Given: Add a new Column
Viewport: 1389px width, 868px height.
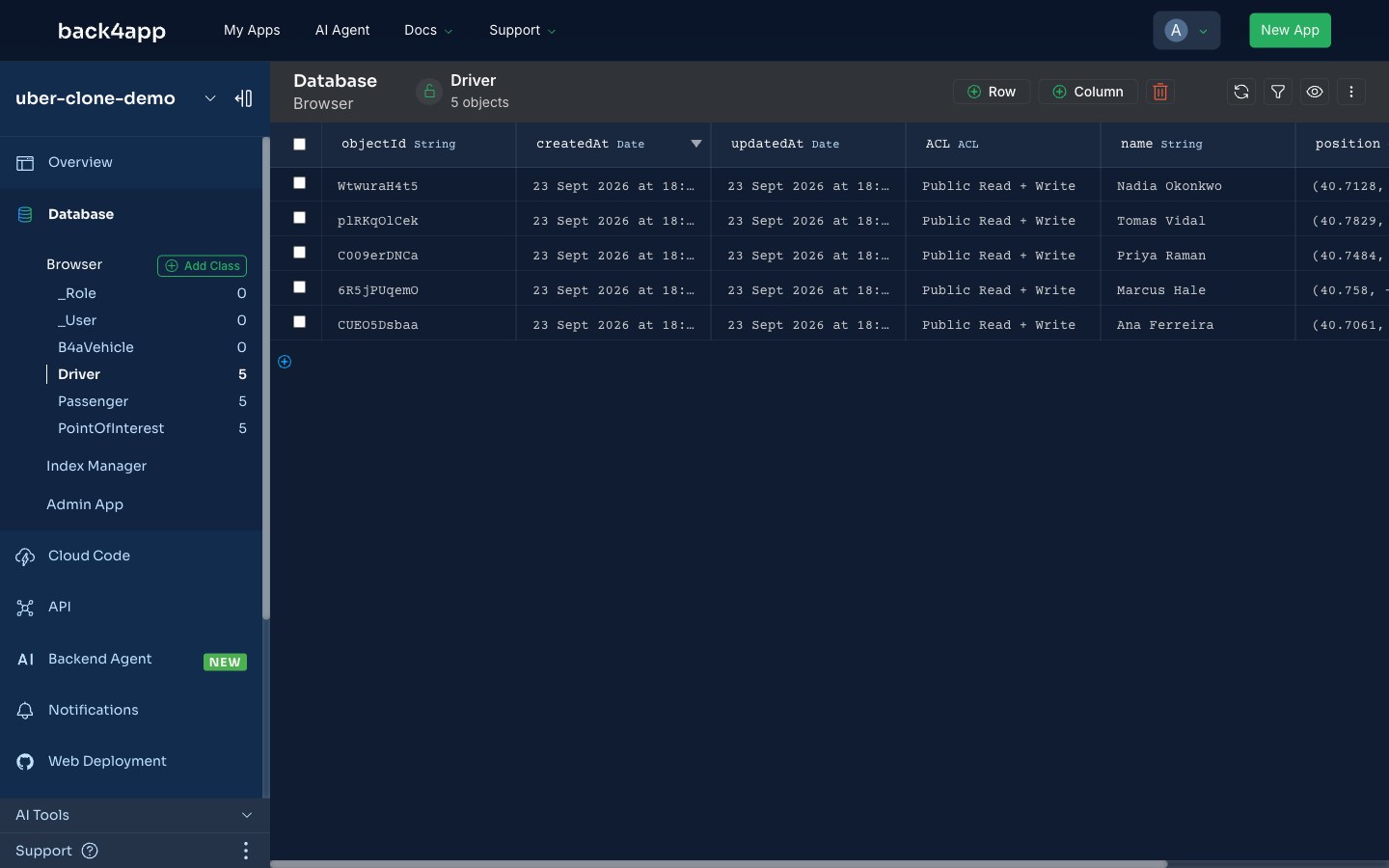Looking at the screenshot, I should pos(1088,92).
